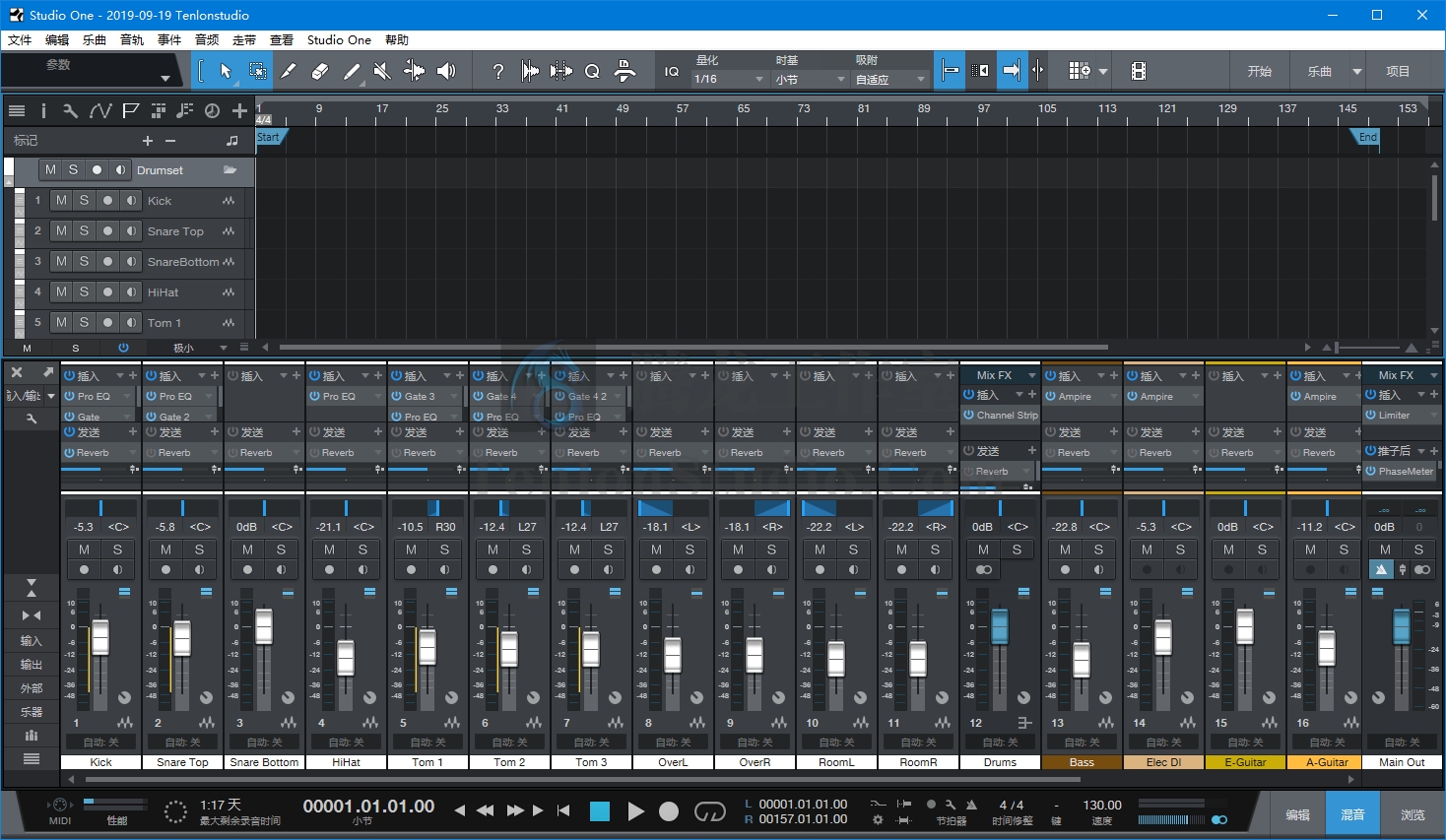1446x840 pixels.
Task: Select the Listen speaker tool
Action: point(446,71)
